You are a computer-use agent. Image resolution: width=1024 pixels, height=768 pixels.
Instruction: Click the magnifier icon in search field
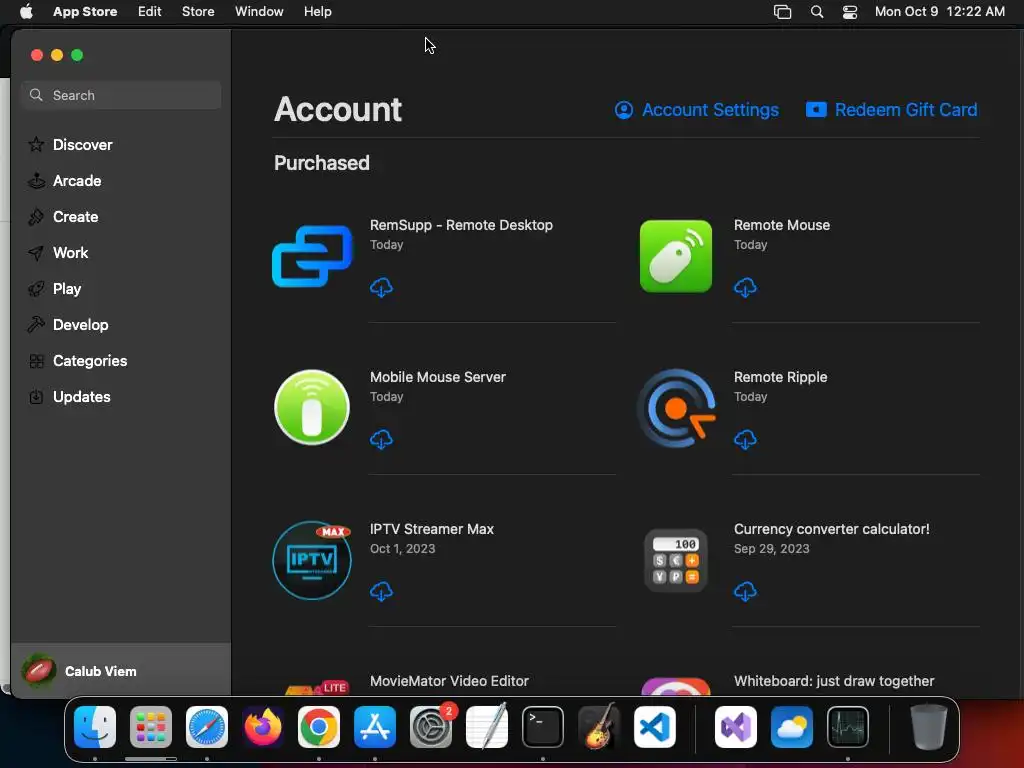pyautogui.click(x=37, y=95)
